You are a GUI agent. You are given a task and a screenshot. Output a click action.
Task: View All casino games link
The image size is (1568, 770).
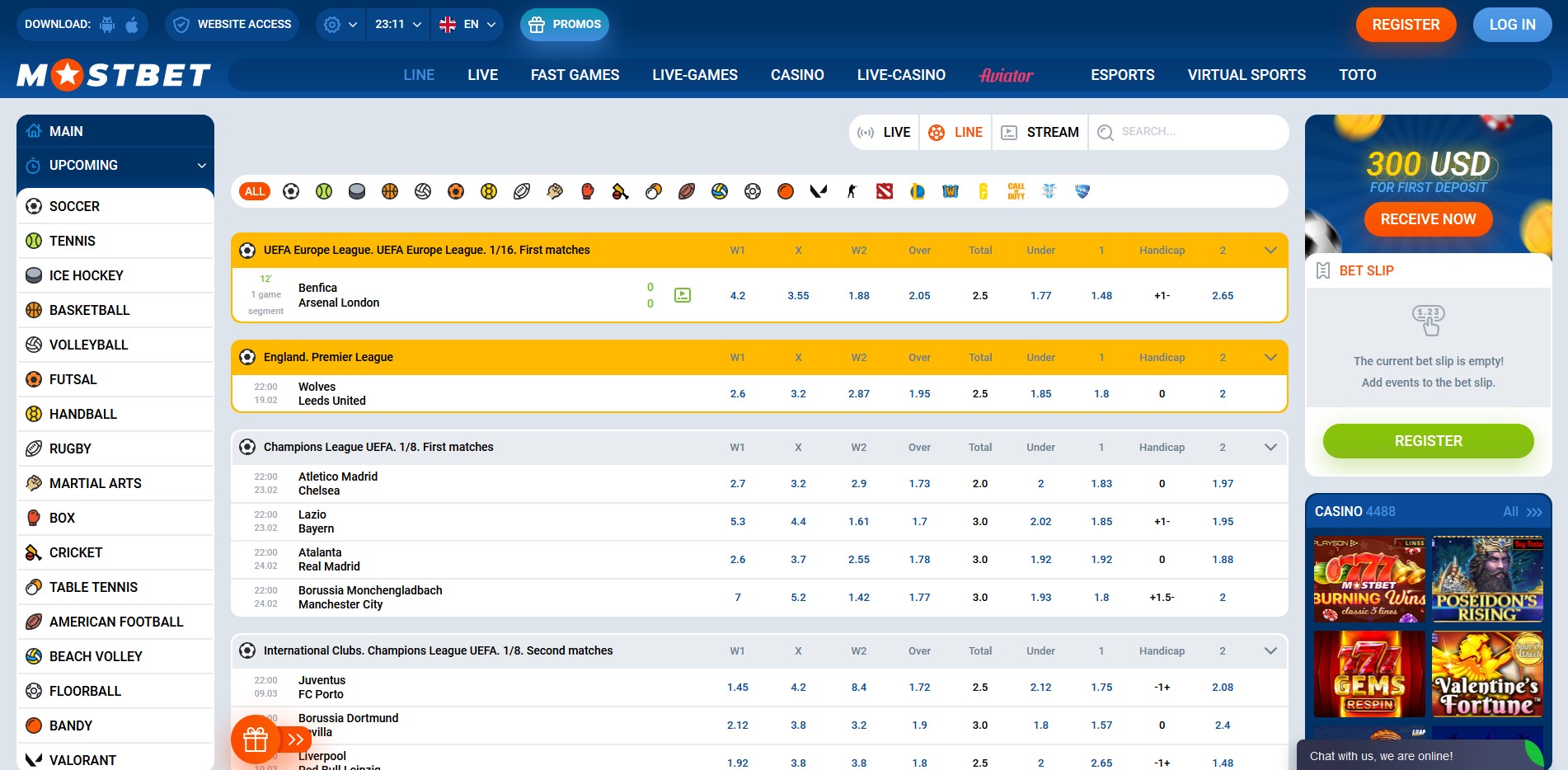click(x=1523, y=512)
